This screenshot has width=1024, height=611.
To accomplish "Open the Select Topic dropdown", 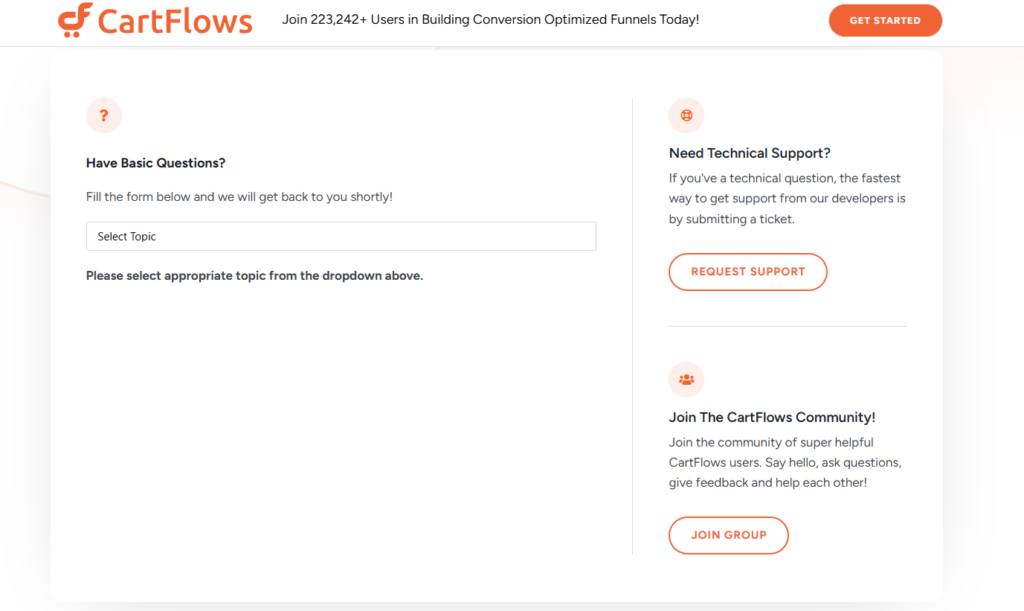I will [341, 237].
